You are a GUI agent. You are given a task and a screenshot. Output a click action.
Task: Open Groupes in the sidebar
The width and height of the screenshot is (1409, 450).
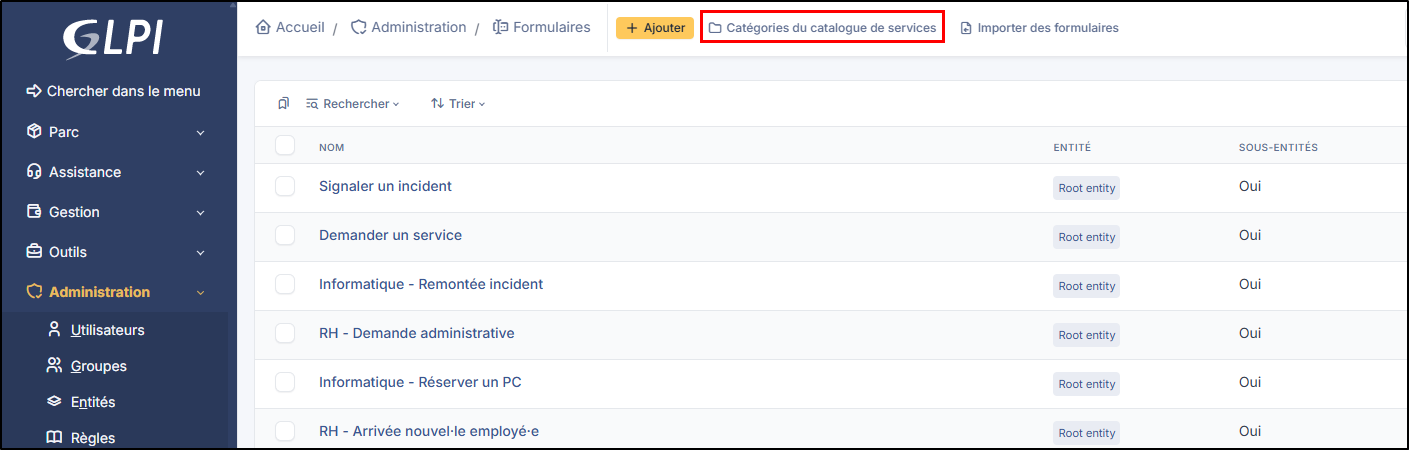(99, 366)
